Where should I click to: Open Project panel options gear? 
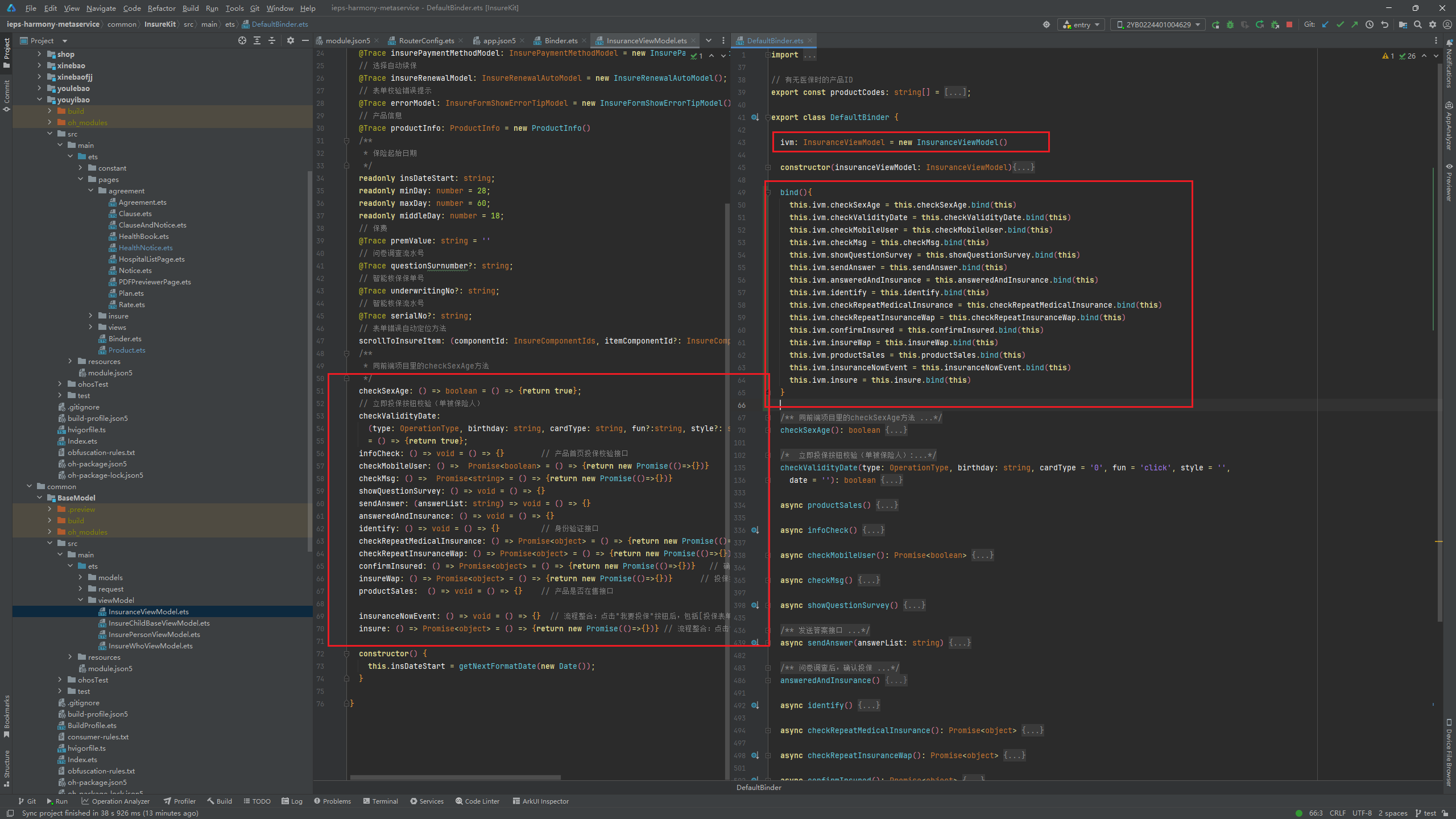[x=291, y=40]
